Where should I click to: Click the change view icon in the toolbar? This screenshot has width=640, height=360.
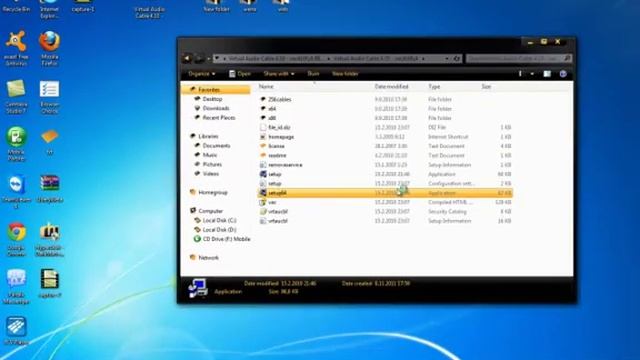(520, 74)
